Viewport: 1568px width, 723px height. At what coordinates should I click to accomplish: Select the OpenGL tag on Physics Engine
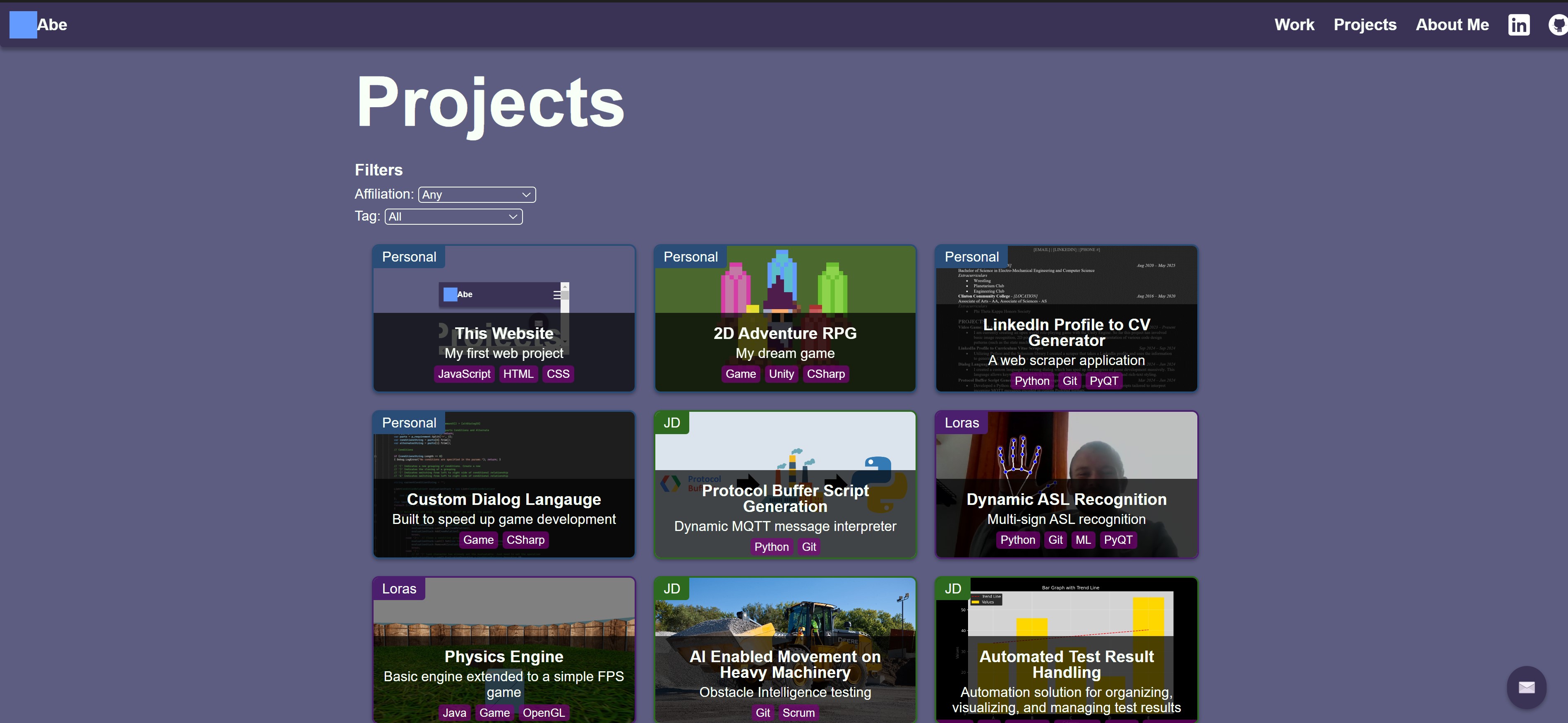(544, 712)
